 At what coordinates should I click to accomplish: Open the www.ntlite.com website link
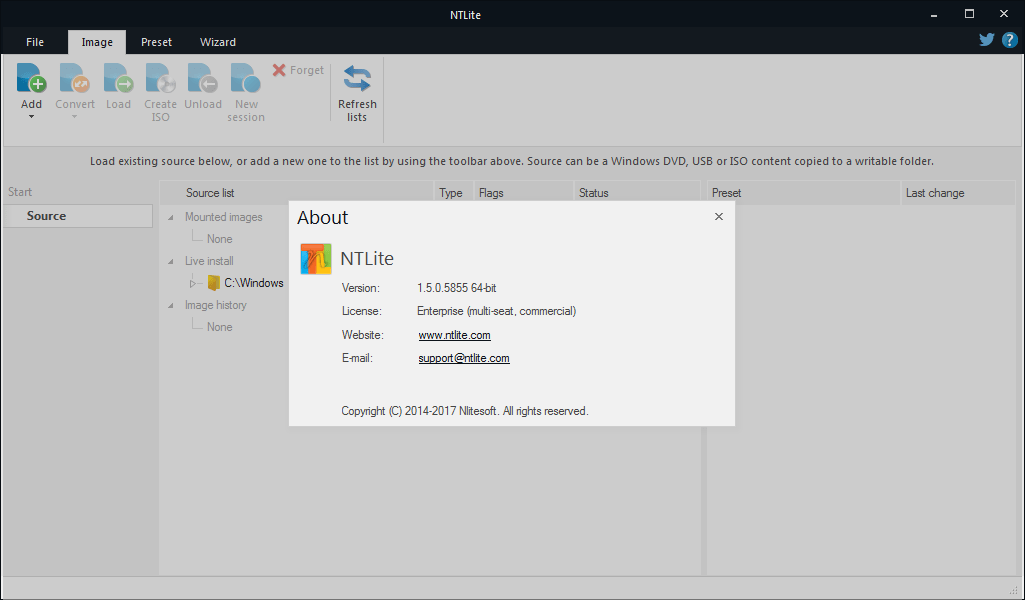454,335
